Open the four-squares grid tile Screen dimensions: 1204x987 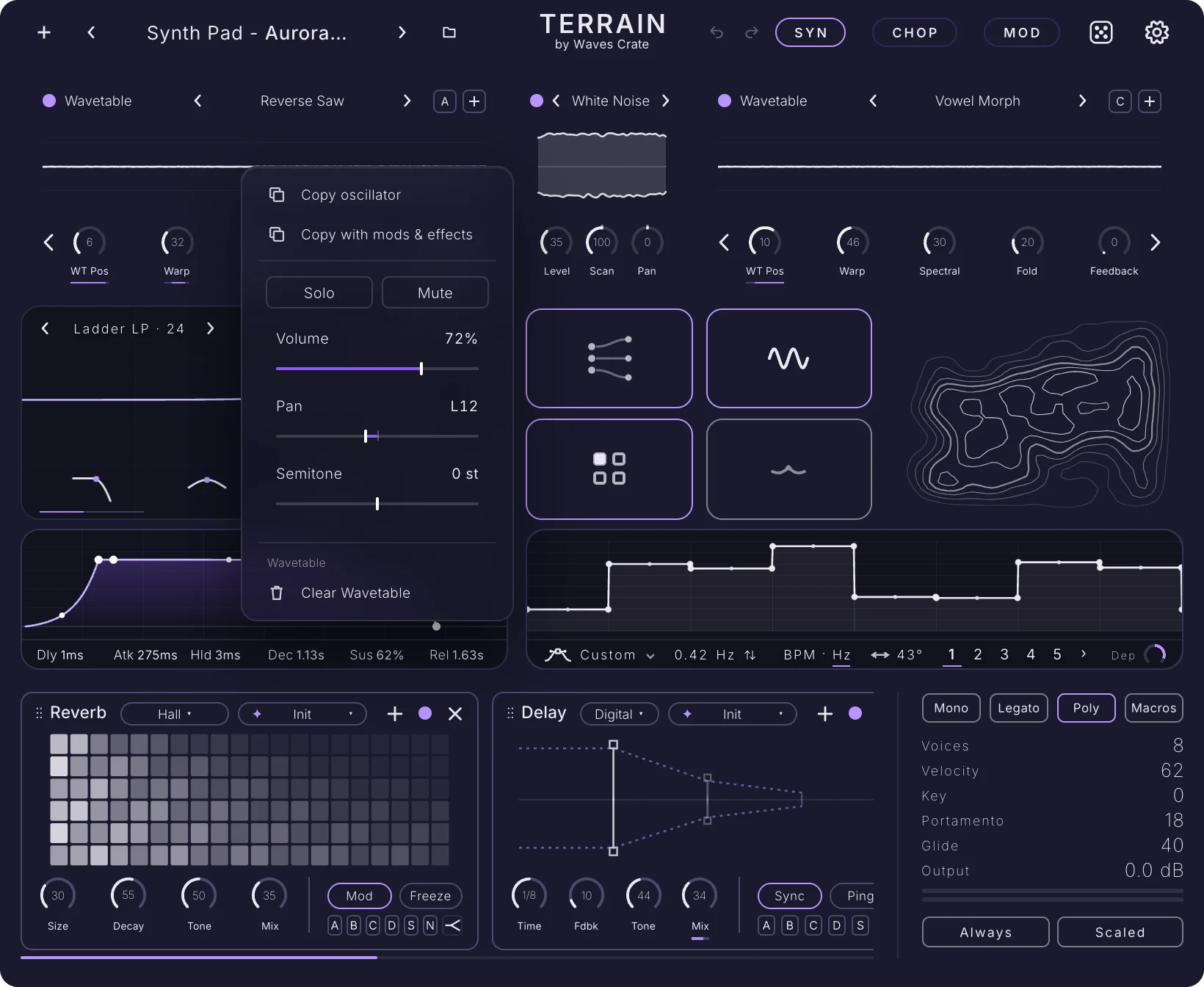click(609, 469)
